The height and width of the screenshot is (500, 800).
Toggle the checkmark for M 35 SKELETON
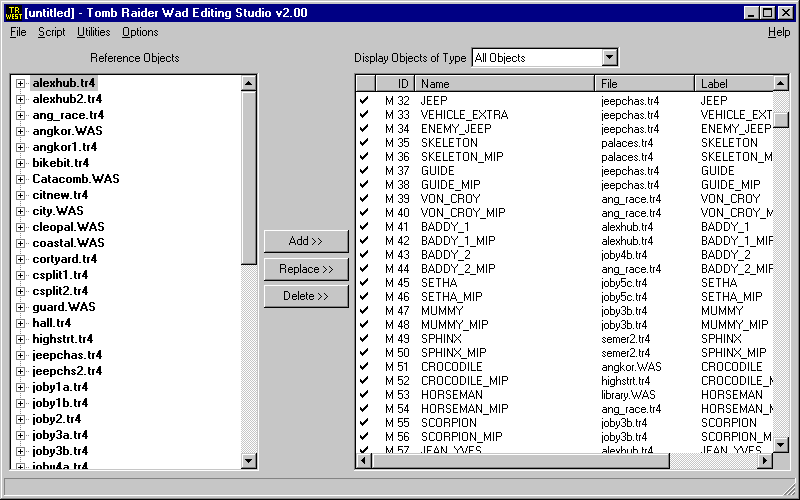364,142
